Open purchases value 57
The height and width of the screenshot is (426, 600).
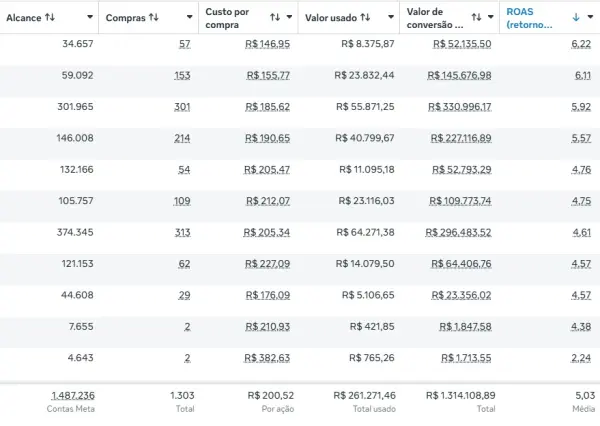click(184, 44)
